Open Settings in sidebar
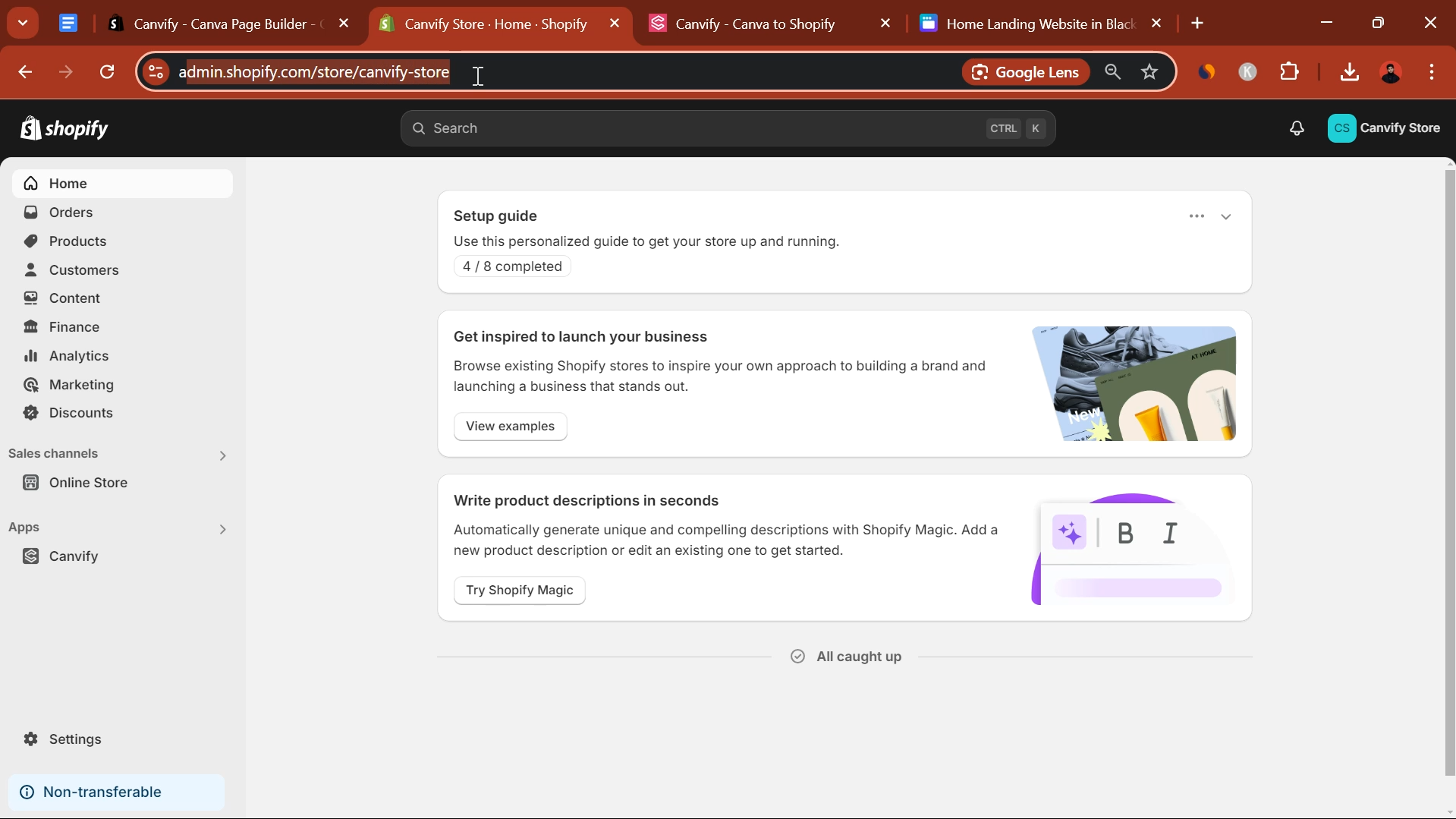Image resolution: width=1456 pixels, height=819 pixels. (x=122, y=739)
